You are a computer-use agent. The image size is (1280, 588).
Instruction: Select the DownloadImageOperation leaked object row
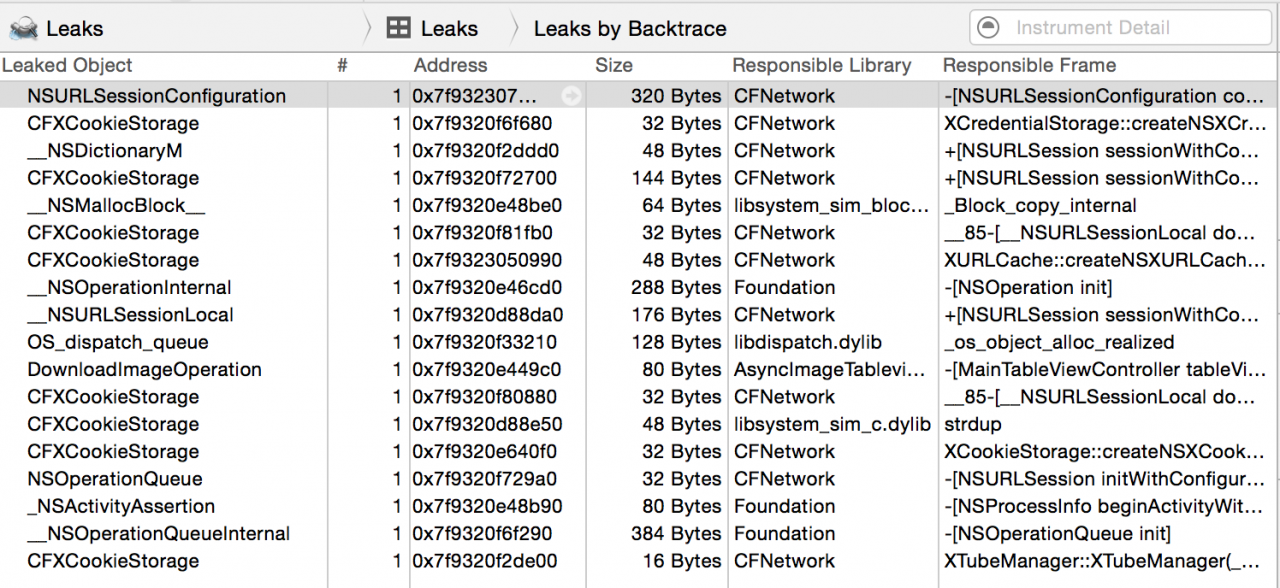pos(640,369)
